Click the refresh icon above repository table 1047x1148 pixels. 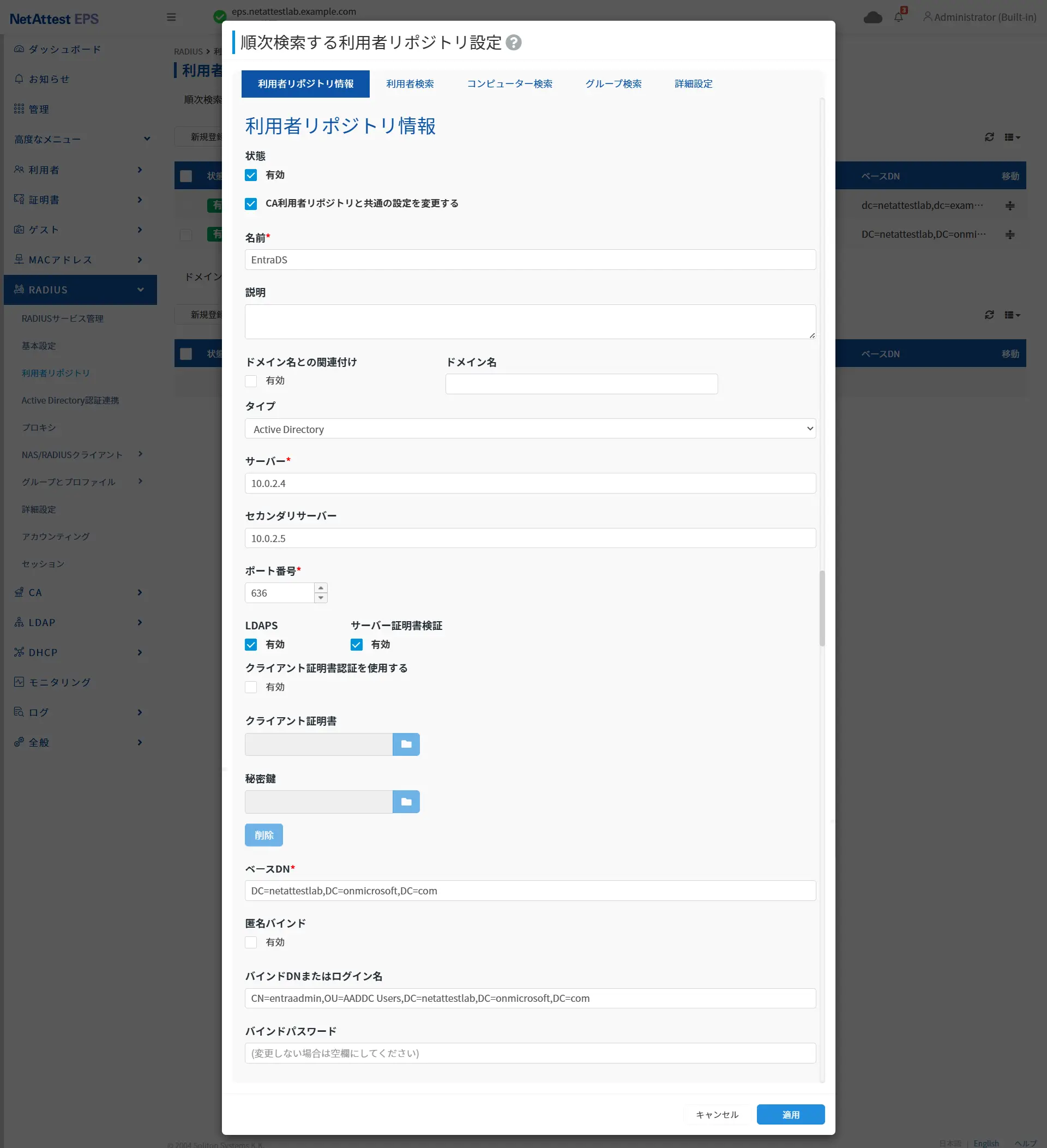(989, 137)
